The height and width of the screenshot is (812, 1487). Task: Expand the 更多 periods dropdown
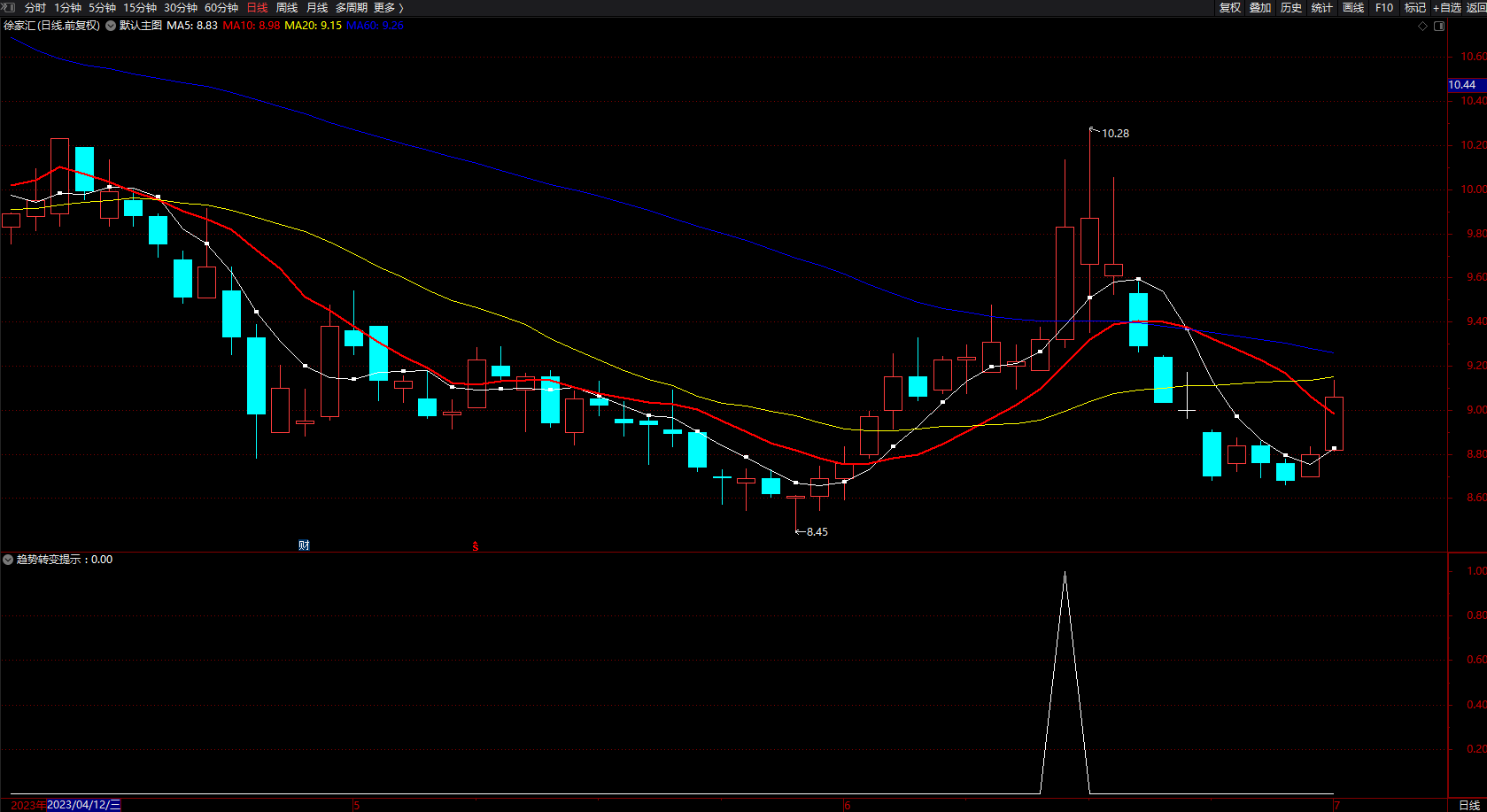[x=388, y=7]
